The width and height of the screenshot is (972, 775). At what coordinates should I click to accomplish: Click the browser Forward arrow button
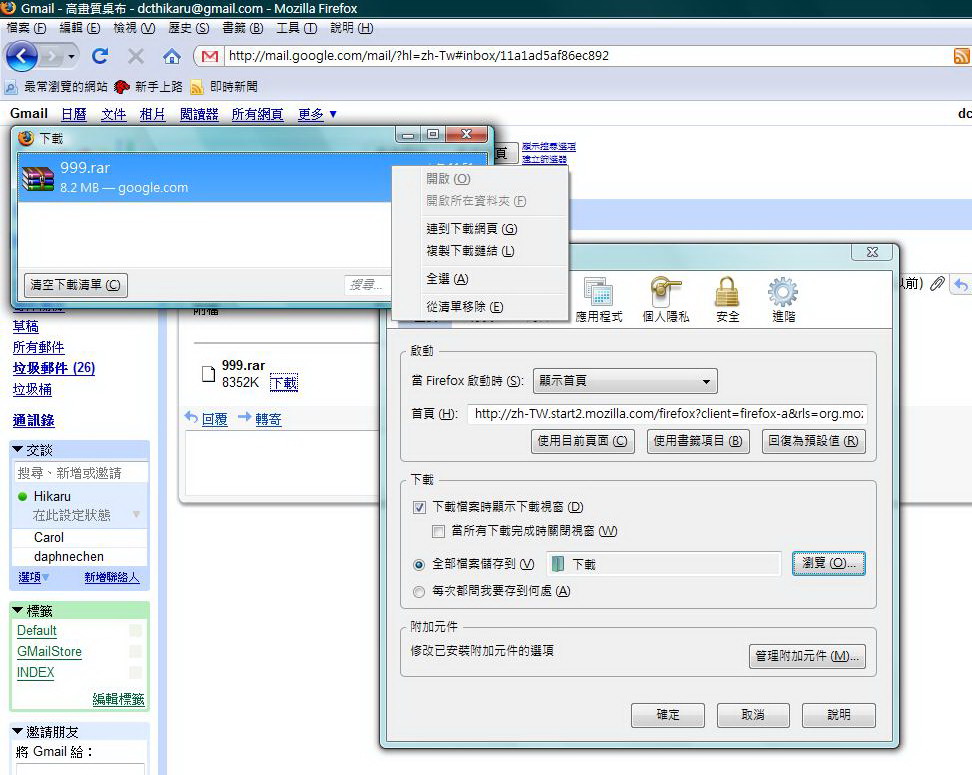tap(52, 57)
